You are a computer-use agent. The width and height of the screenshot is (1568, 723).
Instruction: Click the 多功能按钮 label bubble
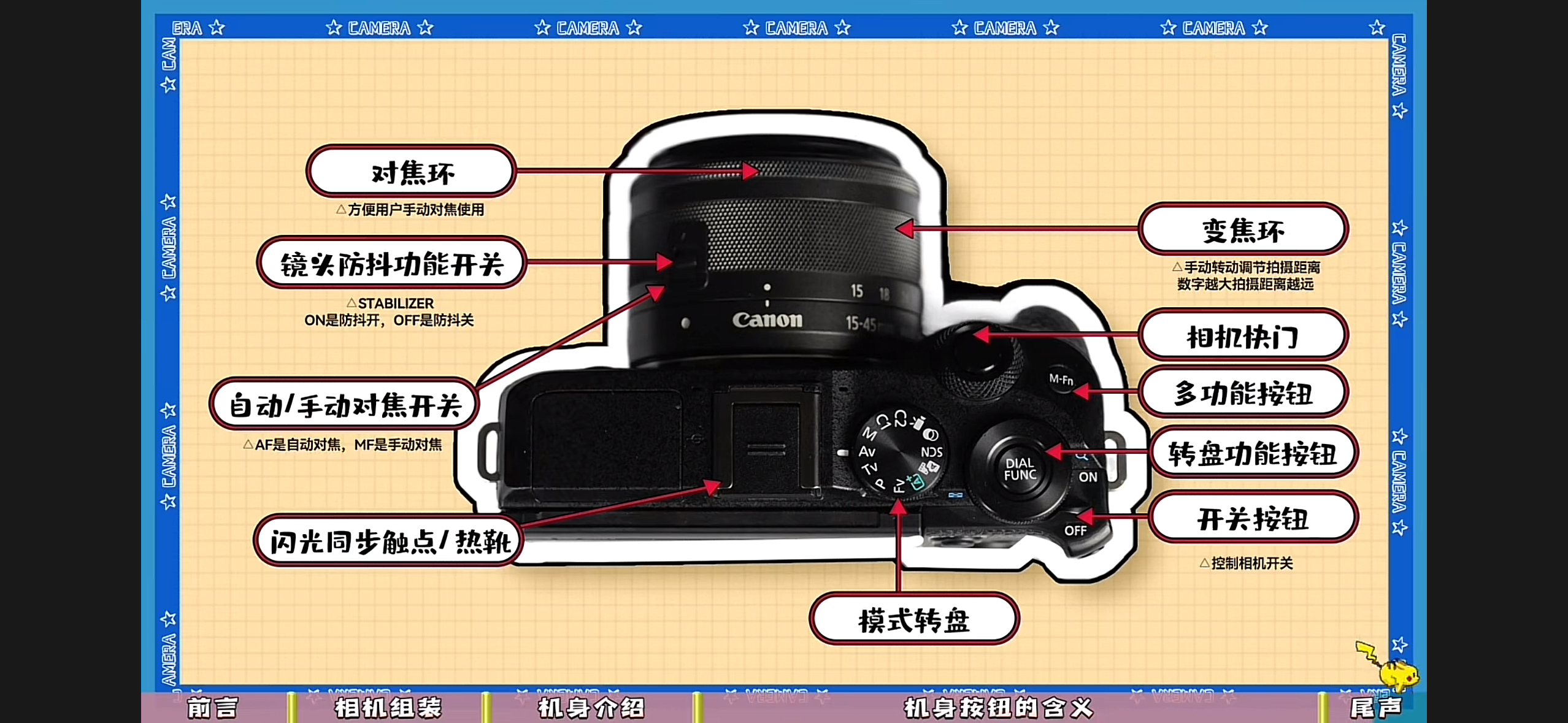point(1243,393)
